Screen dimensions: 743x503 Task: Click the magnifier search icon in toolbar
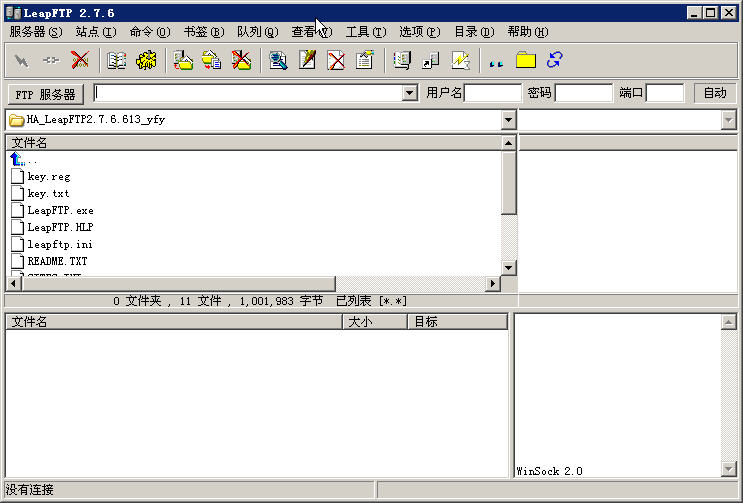(279, 61)
